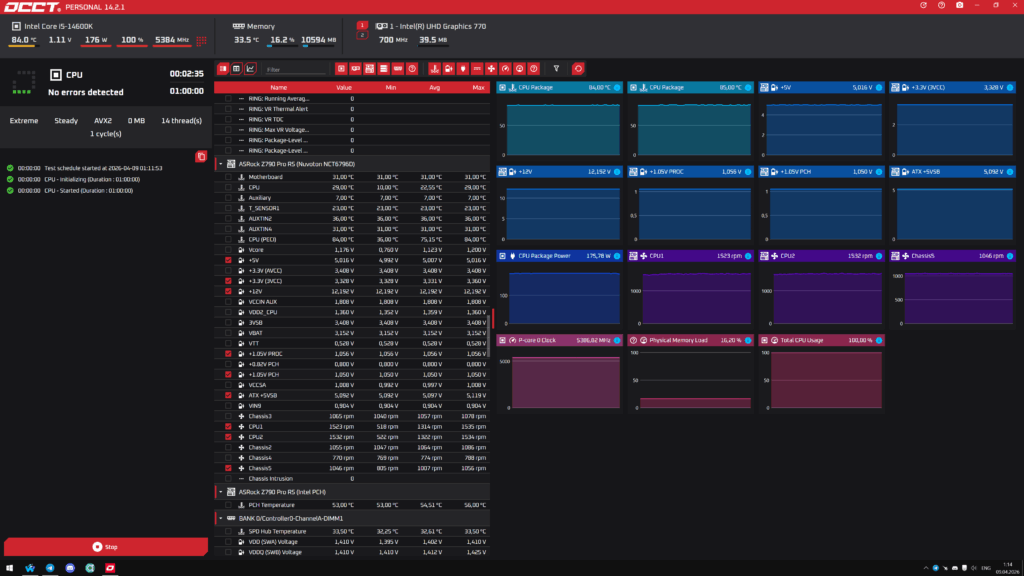Click in the Filter search field
The image size is (1024, 576).
[x=295, y=69]
